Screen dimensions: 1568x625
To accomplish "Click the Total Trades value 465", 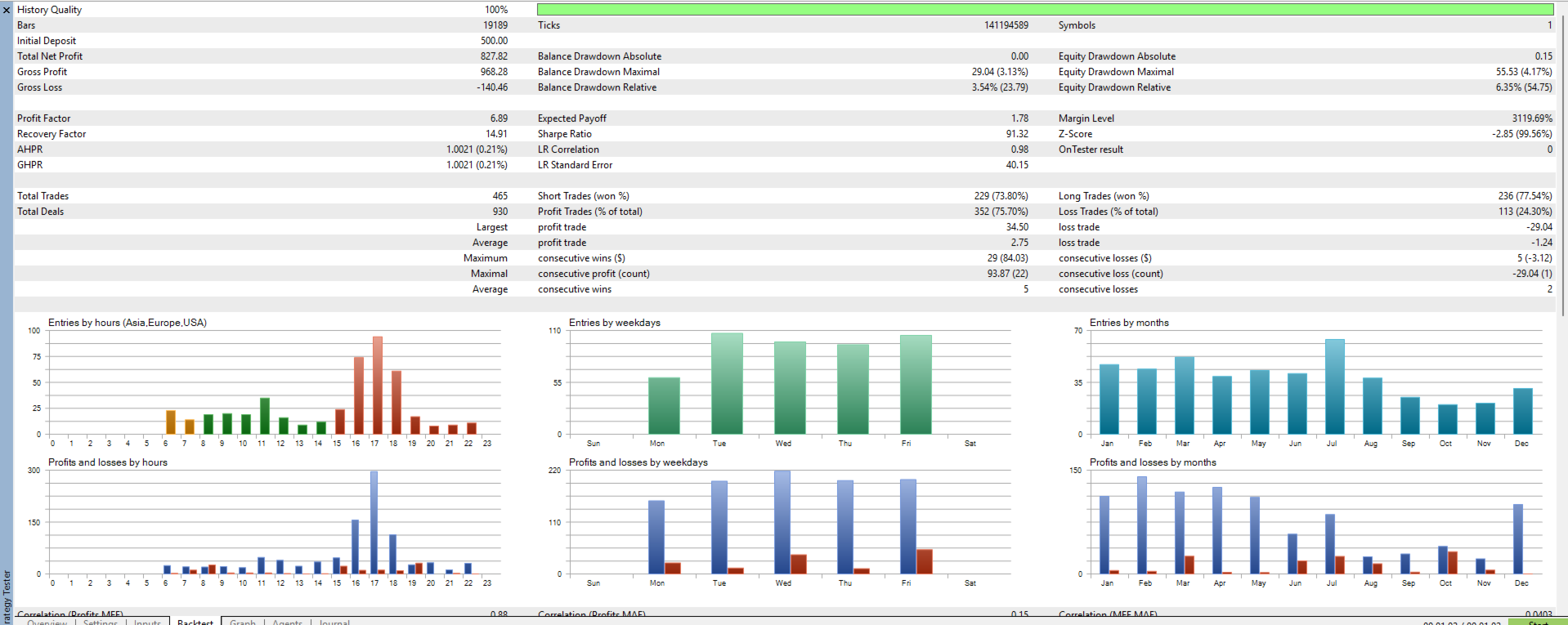I will [x=500, y=196].
